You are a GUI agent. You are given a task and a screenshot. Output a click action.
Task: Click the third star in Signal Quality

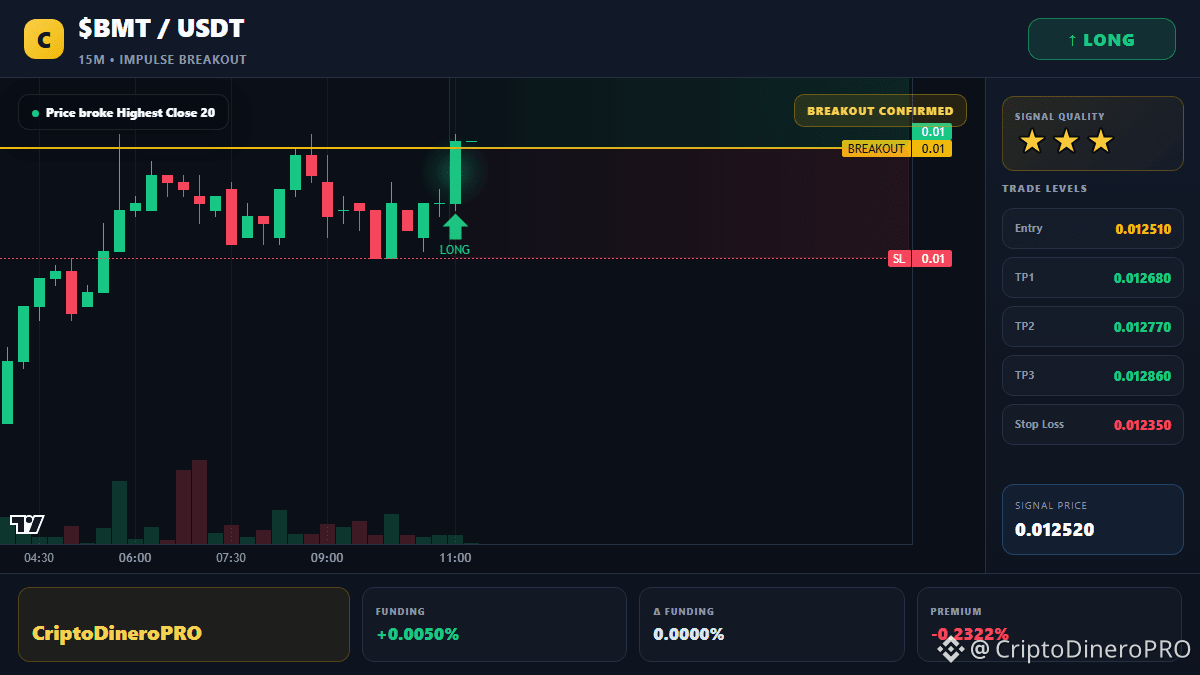(x=1100, y=142)
